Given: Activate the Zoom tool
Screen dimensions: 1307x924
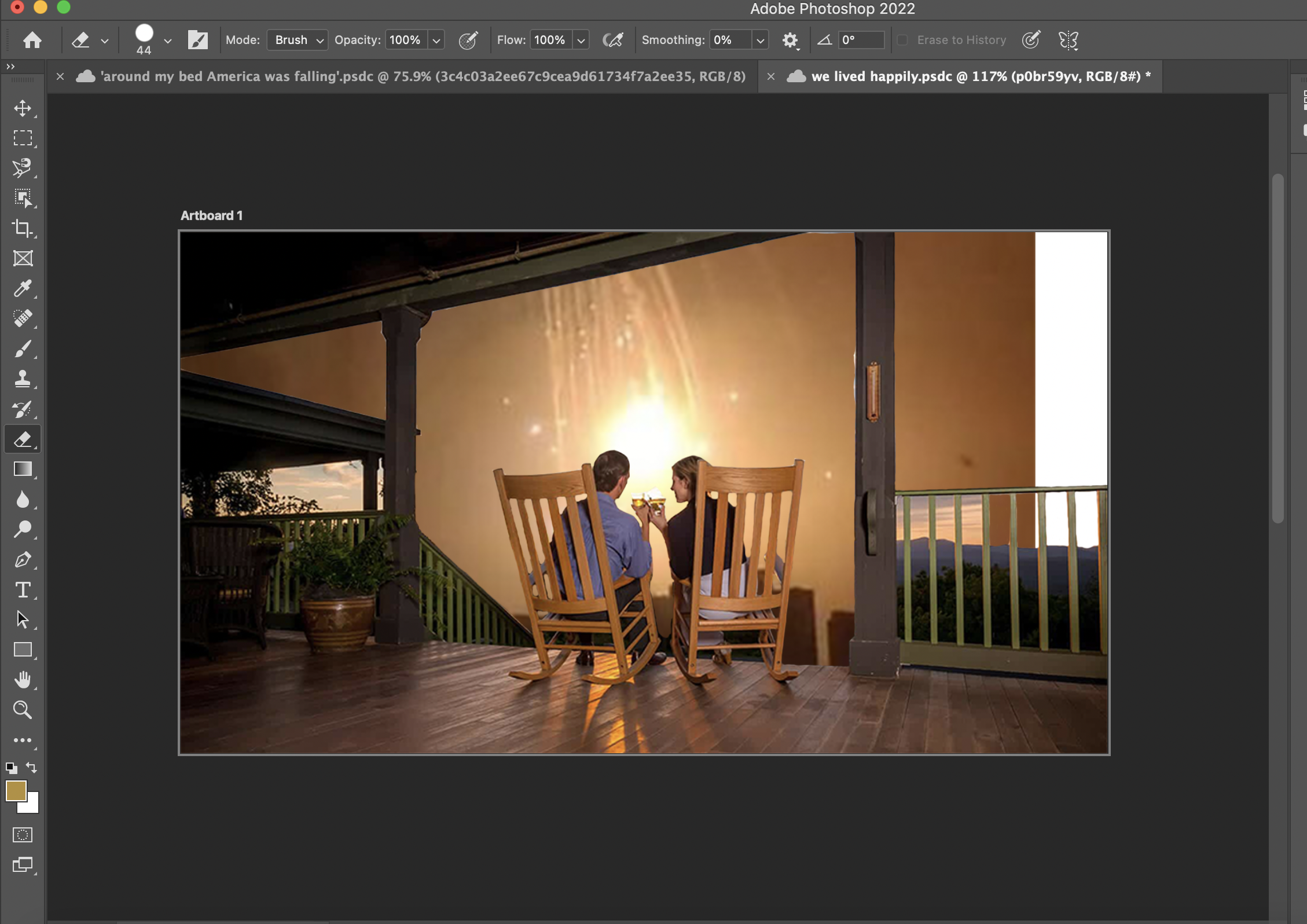Looking at the screenshot, I should pos(23,709).
